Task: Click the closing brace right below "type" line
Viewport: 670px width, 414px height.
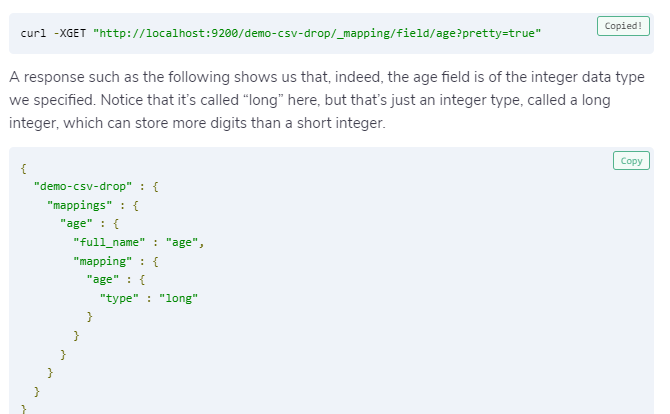Action: pos(89,317)
